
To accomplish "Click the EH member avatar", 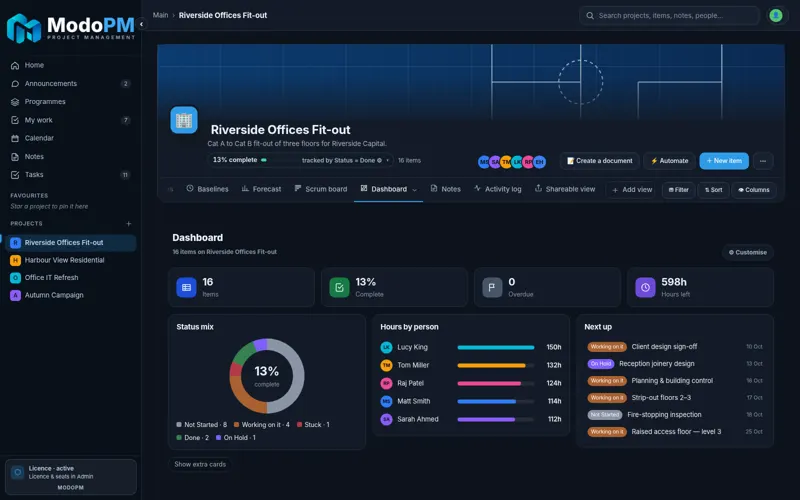I will (x=540, y=162).
